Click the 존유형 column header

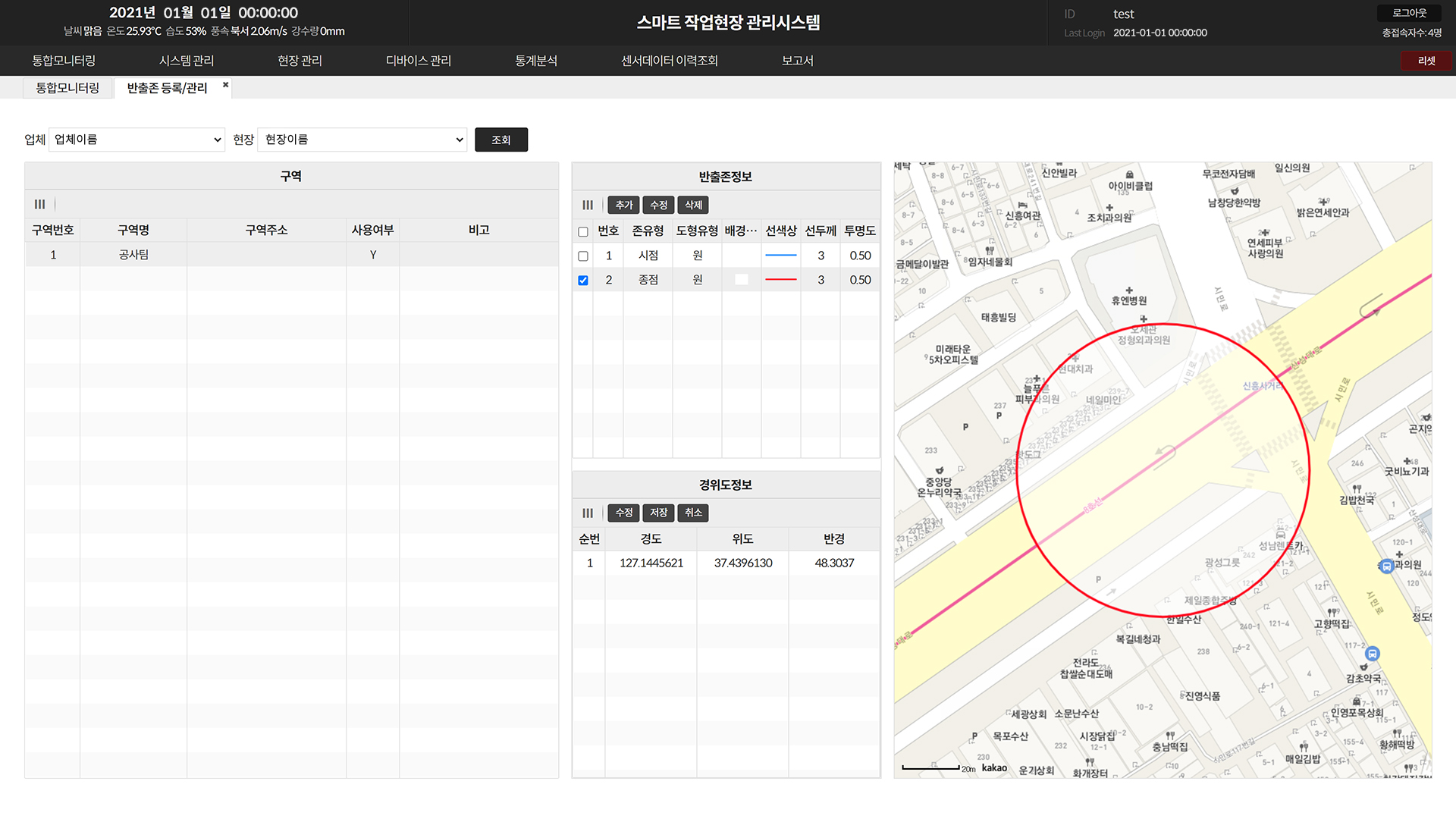coord(648,231)
